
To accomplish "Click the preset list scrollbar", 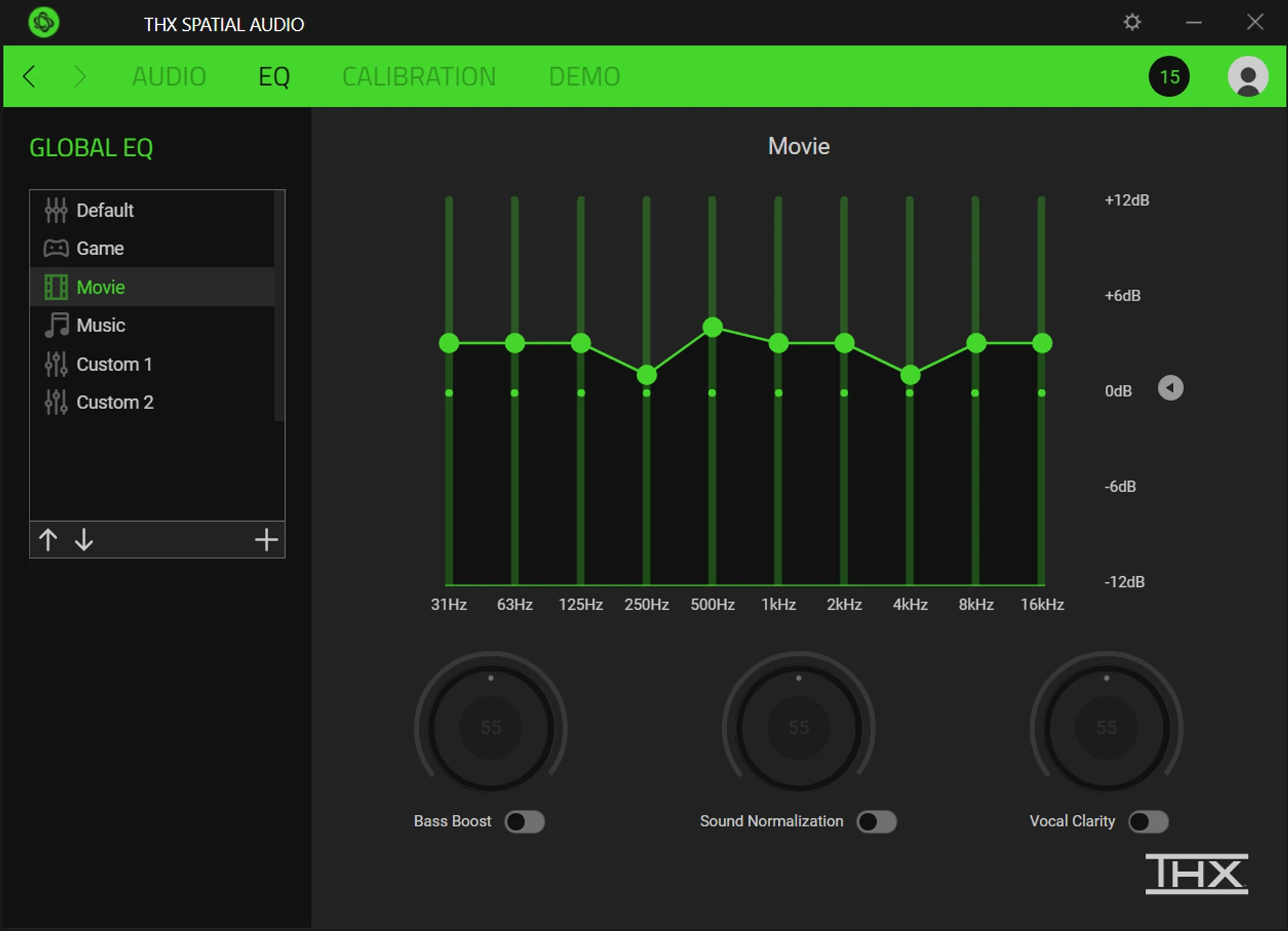I will tap(279, 306).
